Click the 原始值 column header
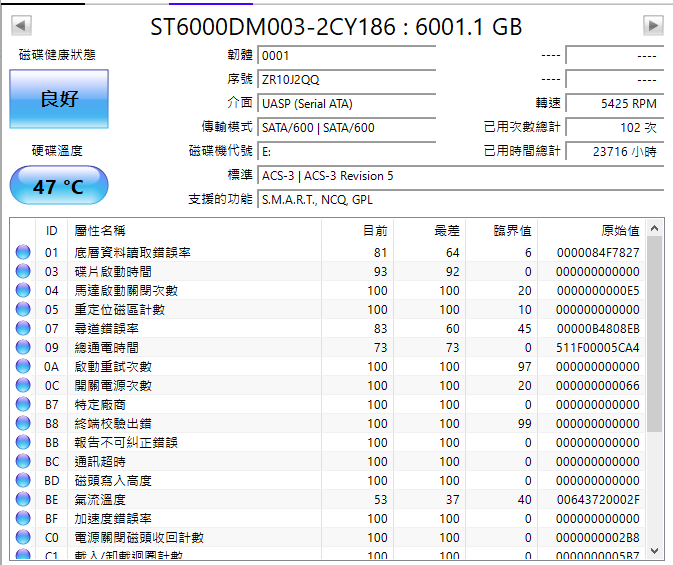Image resolution: width=673 pixels, height=565 pixels. (591, 231)
